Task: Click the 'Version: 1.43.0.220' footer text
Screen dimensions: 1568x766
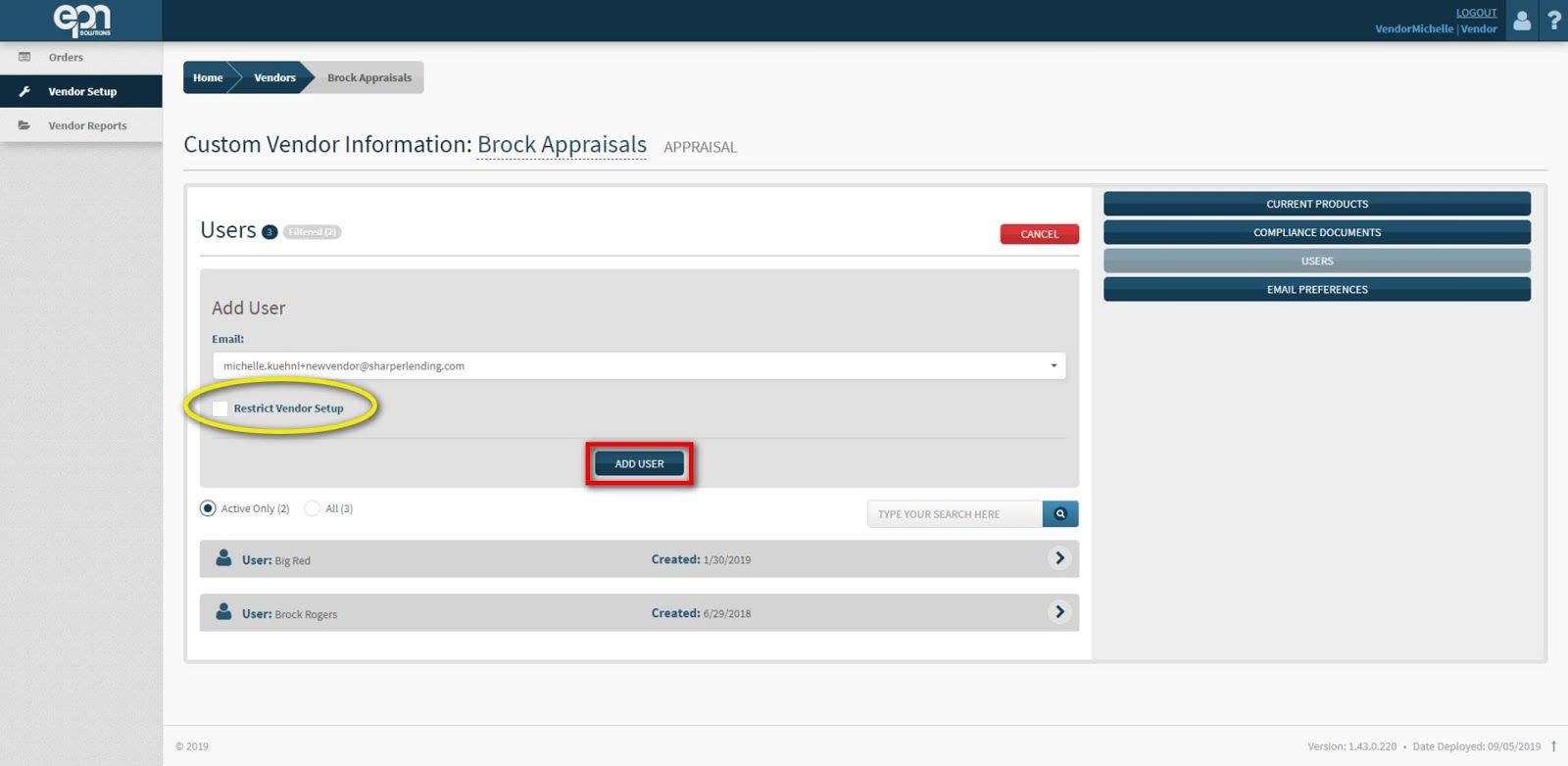Action: [1351, 746]
